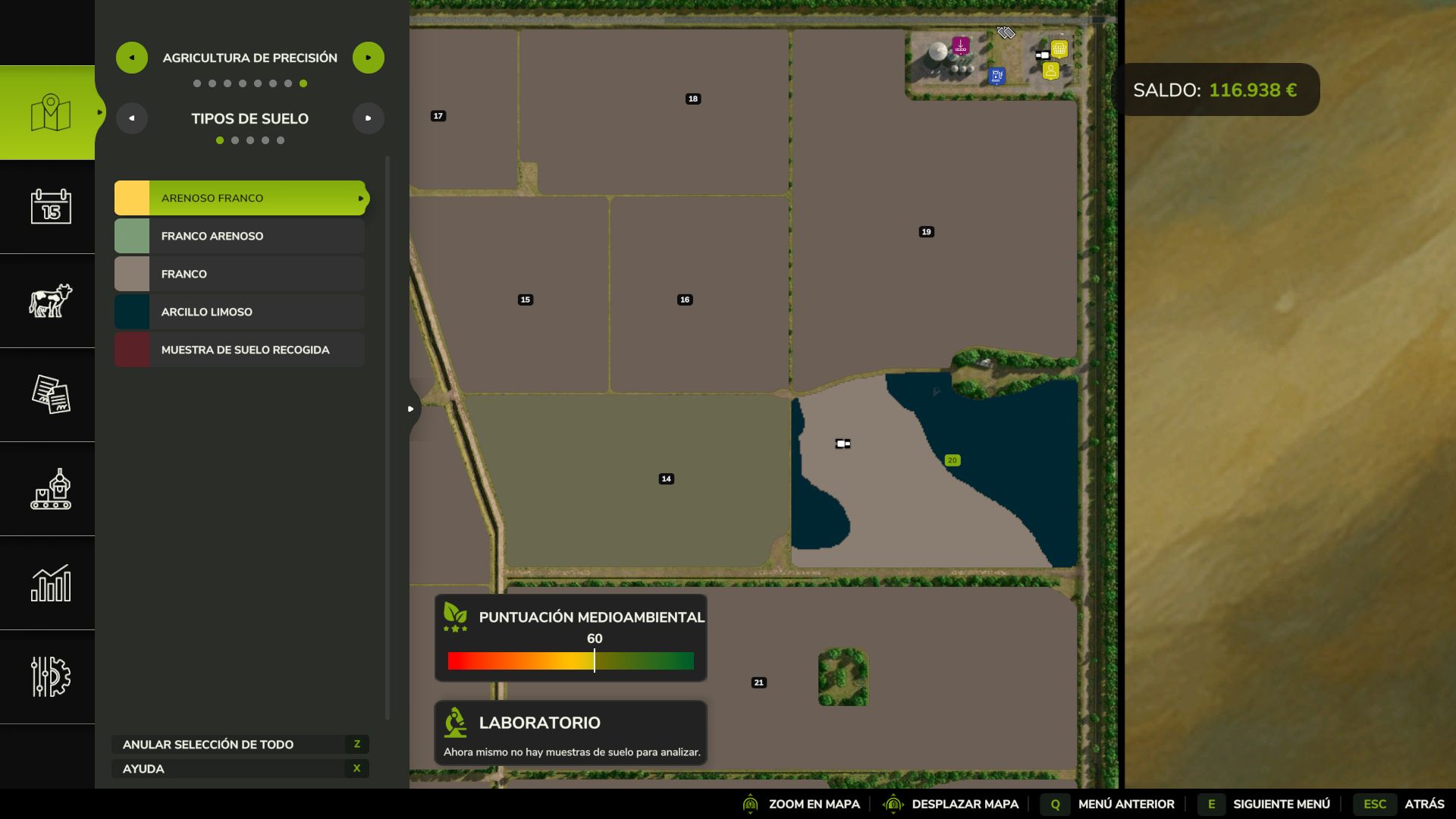Select field 19 label on map

tap(926, 232)
